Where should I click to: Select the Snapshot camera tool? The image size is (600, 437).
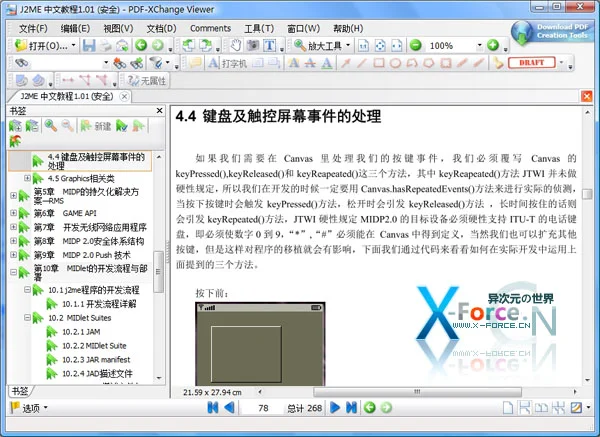(x=253, y=46)
